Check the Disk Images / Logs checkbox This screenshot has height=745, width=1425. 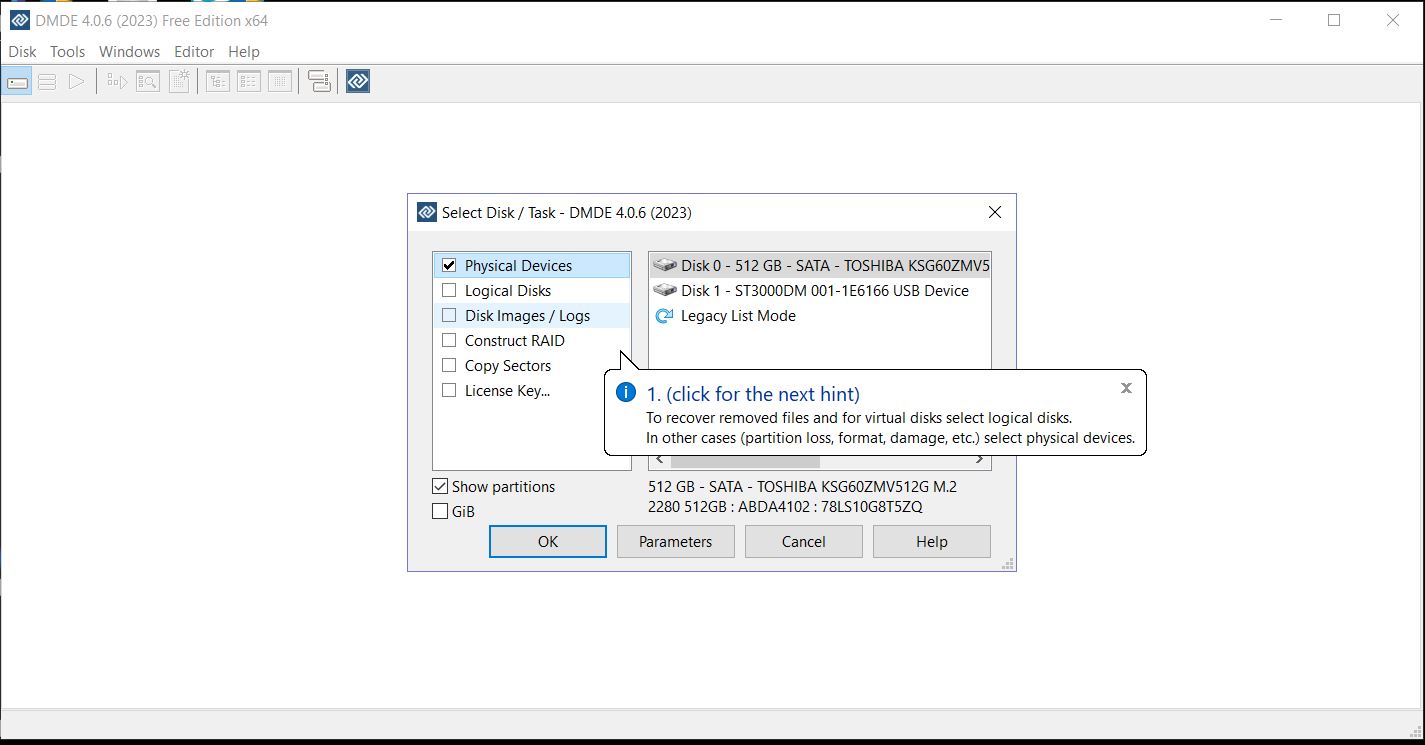coord(449,316)
